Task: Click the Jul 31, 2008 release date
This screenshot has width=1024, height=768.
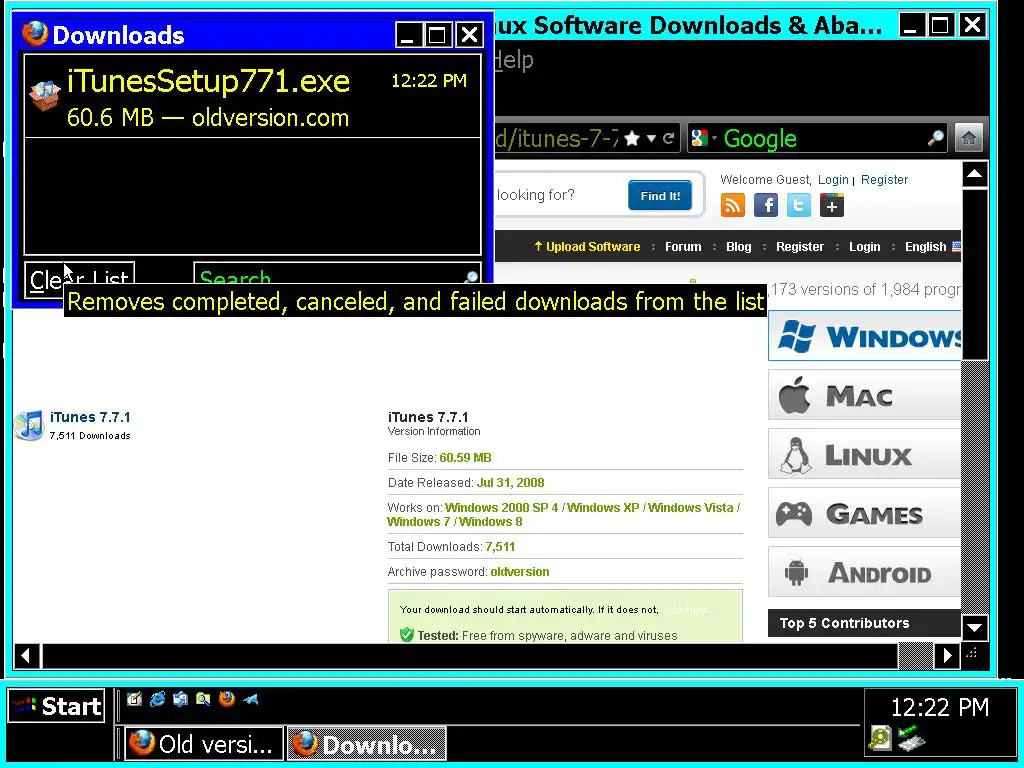Action: pyautogui.click(x=510, y=483)
